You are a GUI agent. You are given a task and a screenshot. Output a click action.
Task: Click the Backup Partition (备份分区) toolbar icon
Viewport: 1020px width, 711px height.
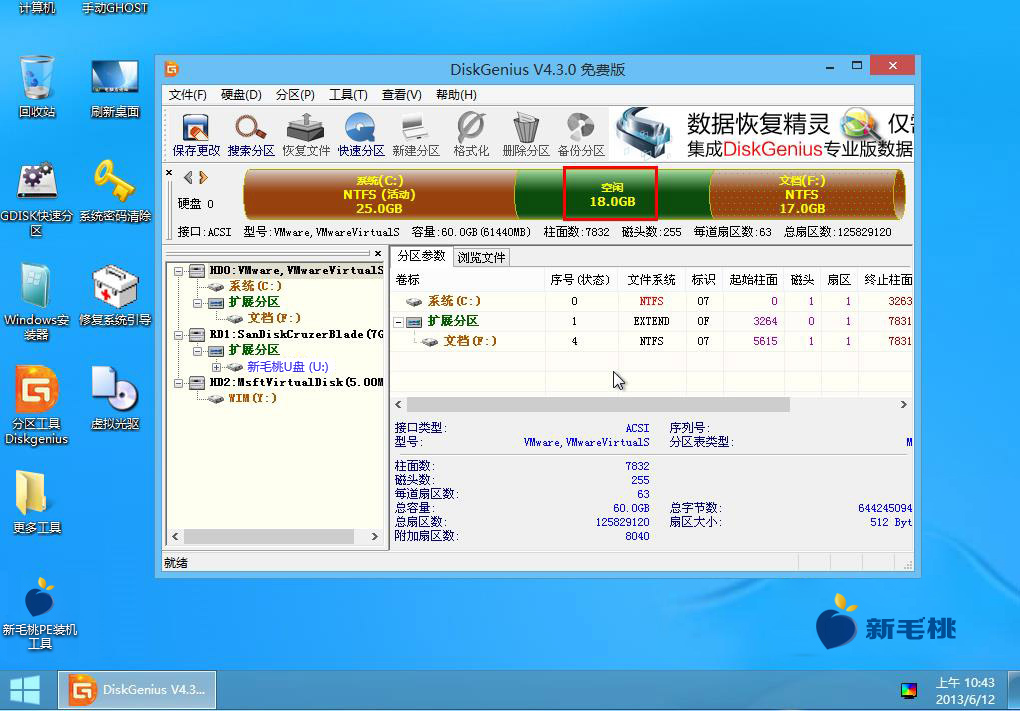tap(581, 135)
